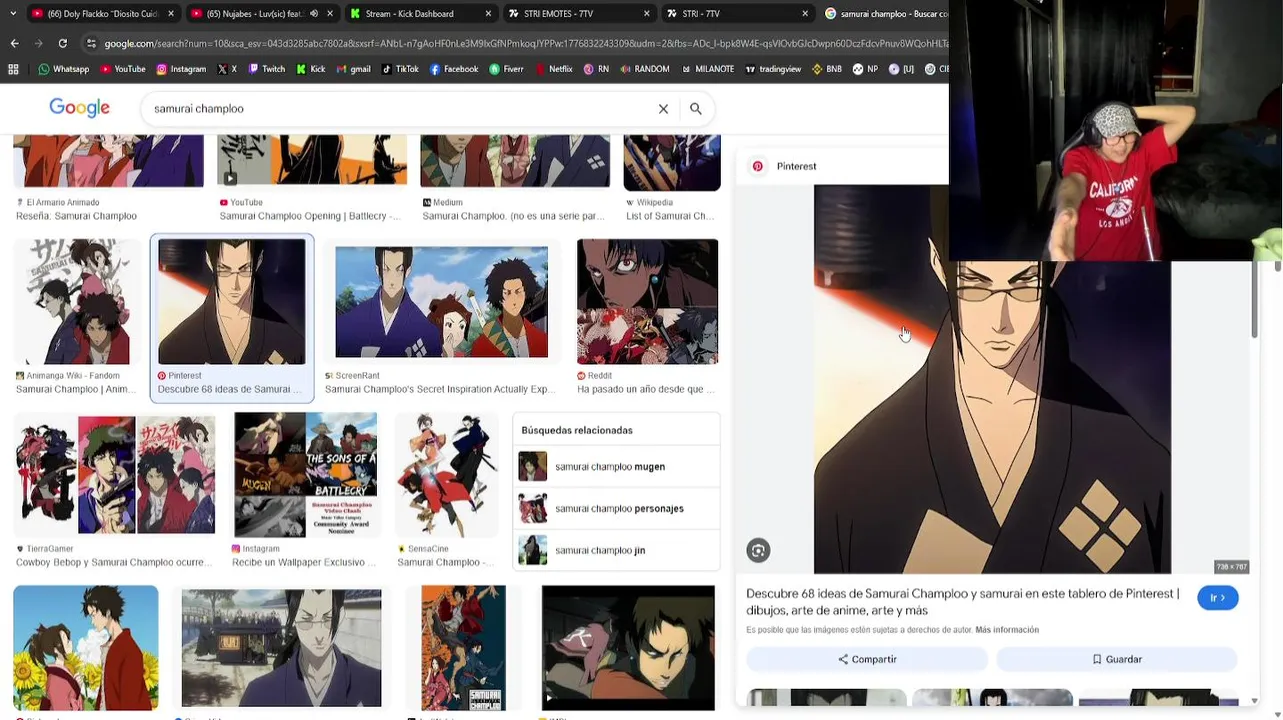Go back to previous page
1283x720 pixels.
(14, 43)
